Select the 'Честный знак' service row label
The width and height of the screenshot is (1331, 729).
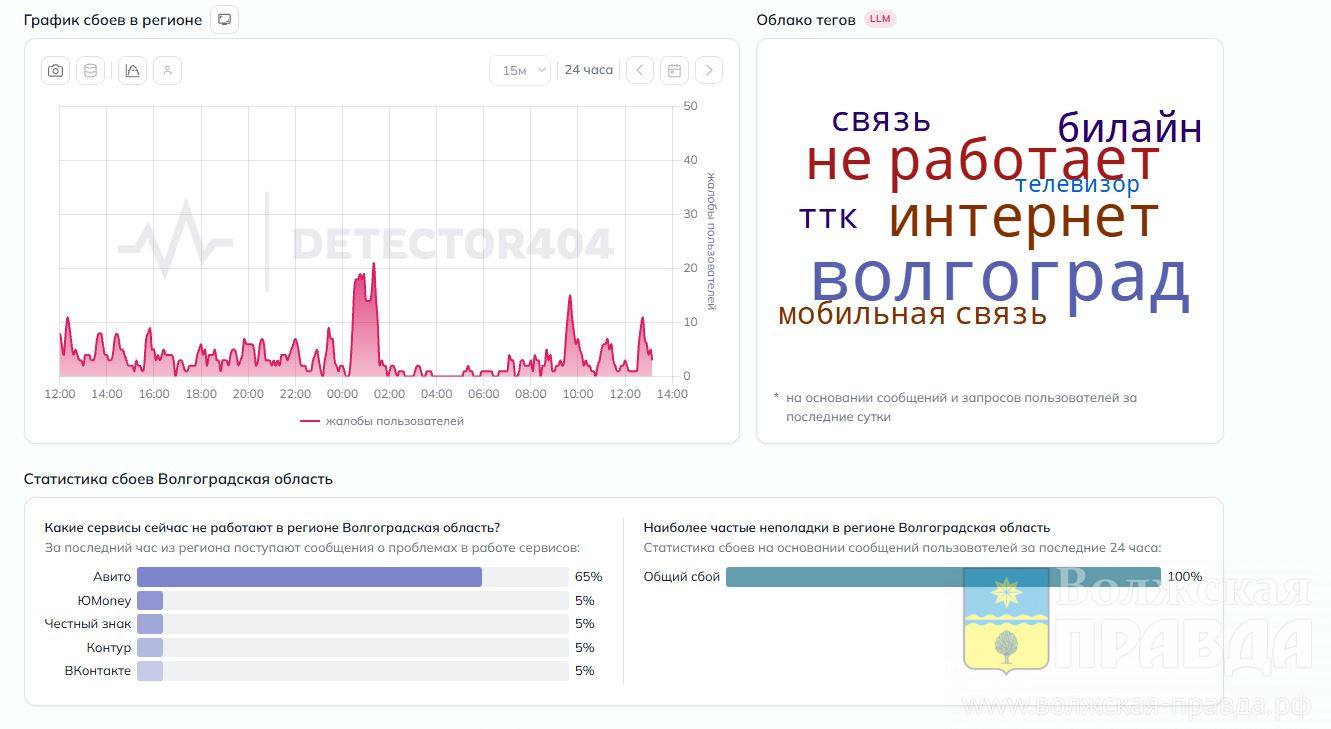pos(88,624)
